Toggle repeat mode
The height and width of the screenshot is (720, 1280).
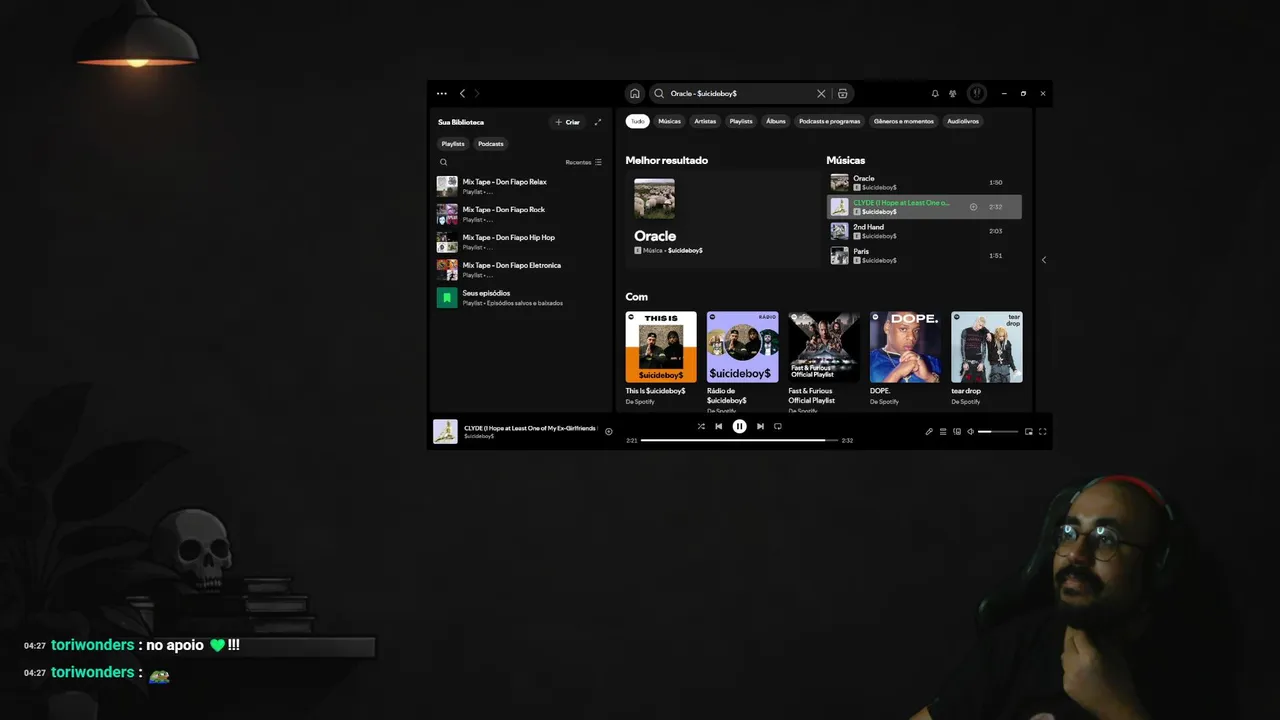pyautogui.click(x=778, y=426)
